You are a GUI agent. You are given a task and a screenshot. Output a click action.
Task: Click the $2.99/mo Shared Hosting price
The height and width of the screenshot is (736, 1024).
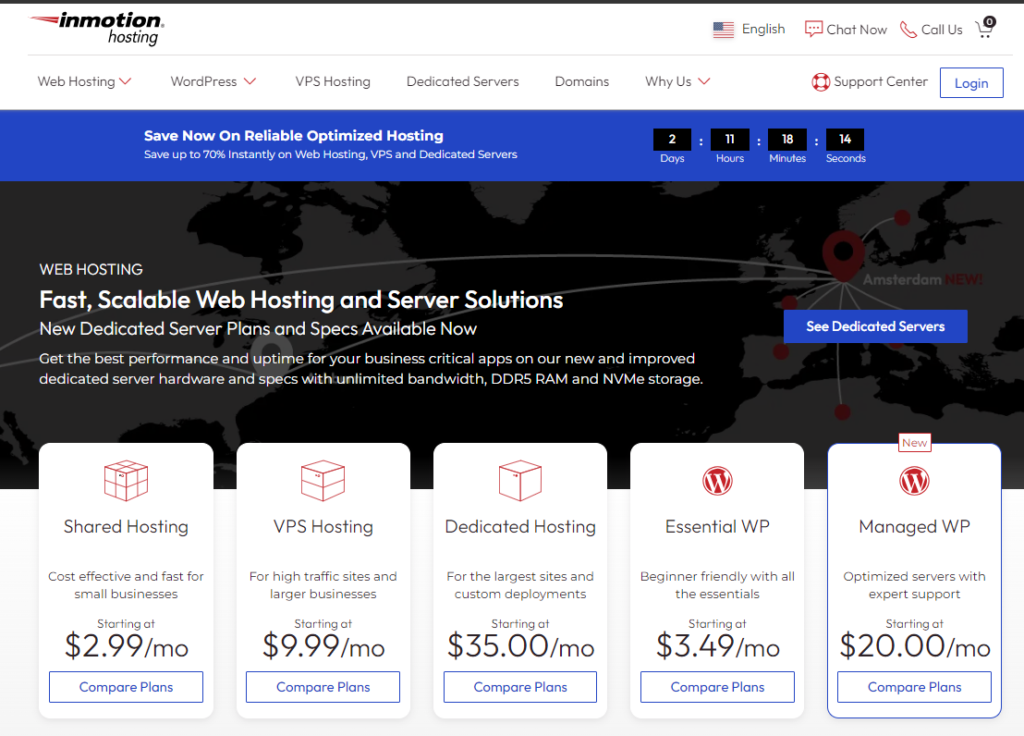tap(126, 647)
